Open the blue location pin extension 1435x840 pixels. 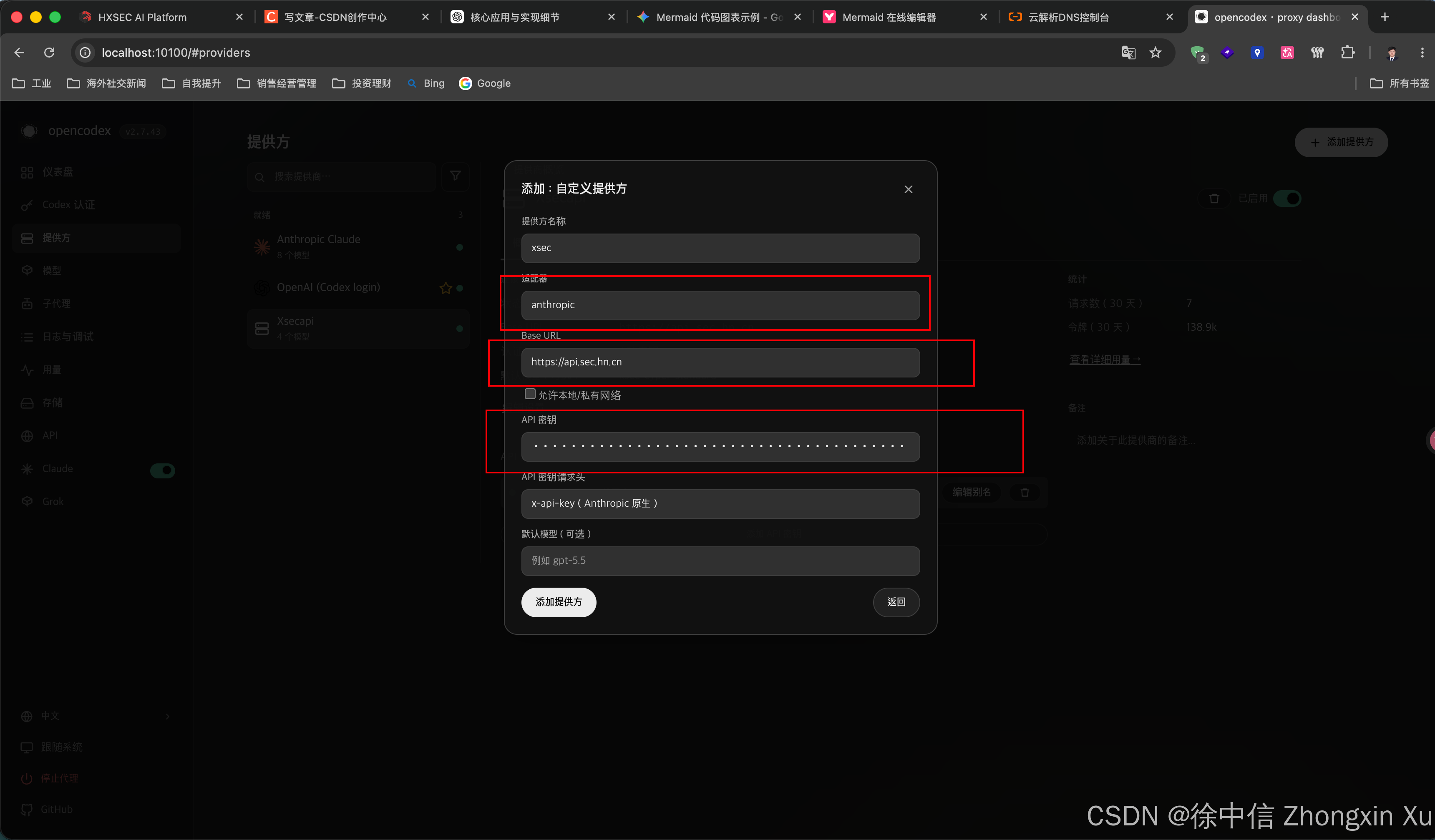(1257, 53)
